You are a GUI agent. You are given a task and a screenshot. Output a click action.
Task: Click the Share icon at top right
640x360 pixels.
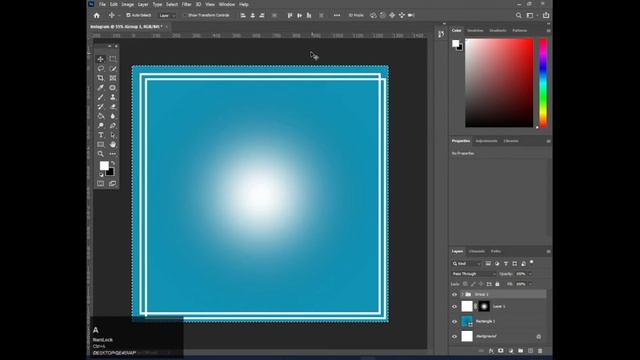[546, 16]
